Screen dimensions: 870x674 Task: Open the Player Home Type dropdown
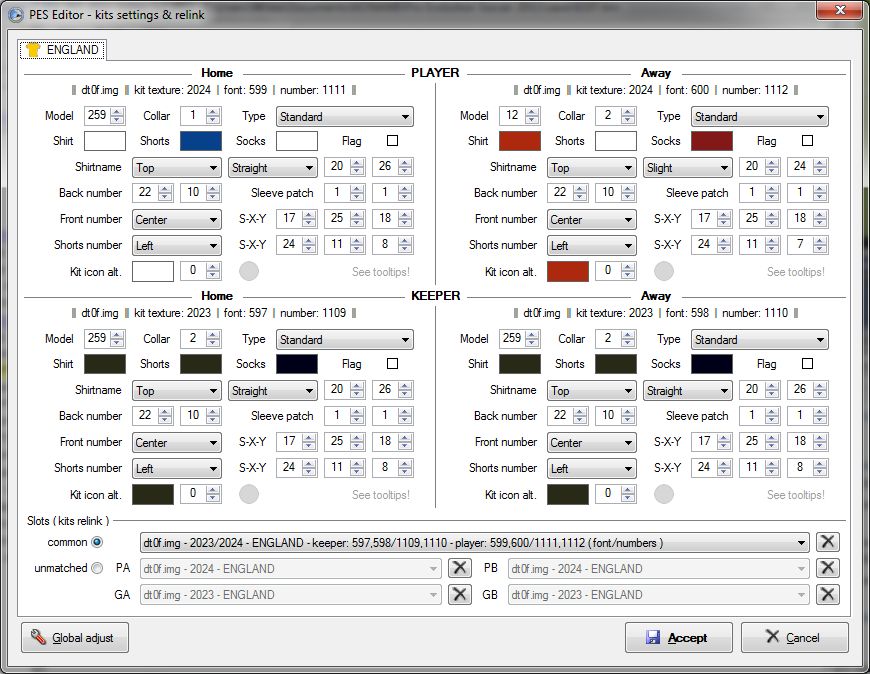tap(344, 117)
